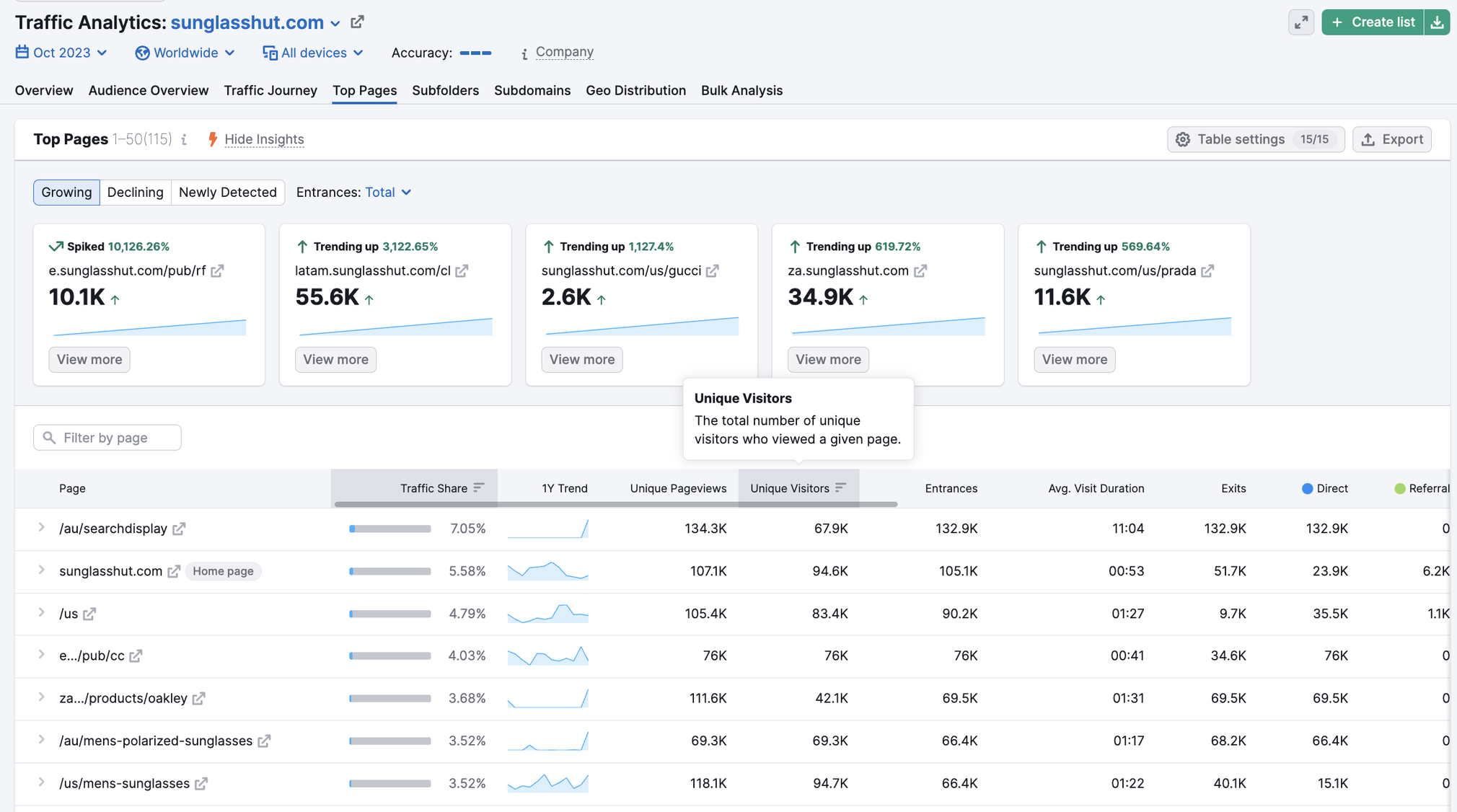Image resolution: width=1457 pixels, height=812 pixels.
Task: Select the Growing insights filter
Action: coord(66,193)
